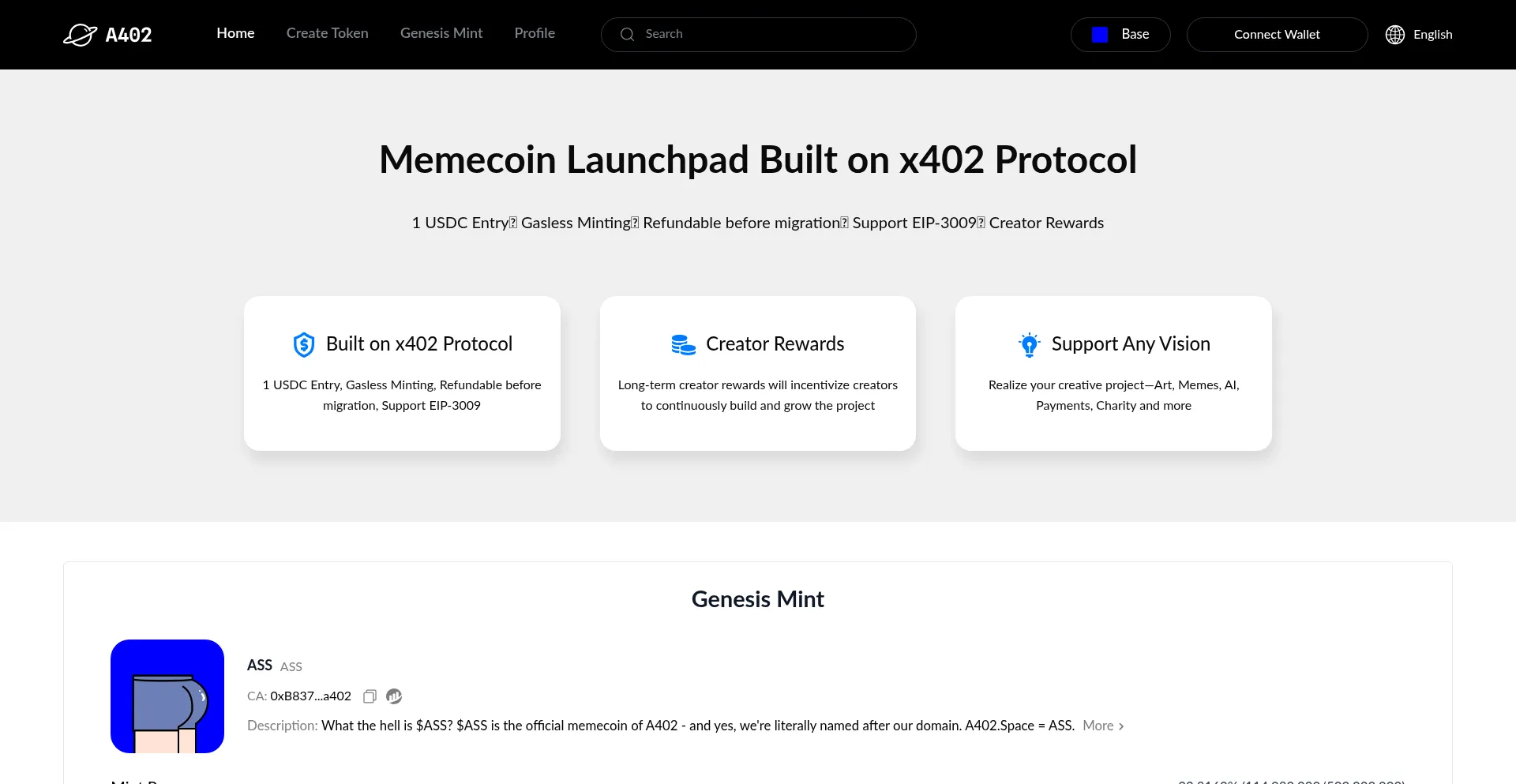Image resolution: width=1516 pixels, height=784 pixels.
Task: Open the Profile nav item
Action: pos(535,33)
